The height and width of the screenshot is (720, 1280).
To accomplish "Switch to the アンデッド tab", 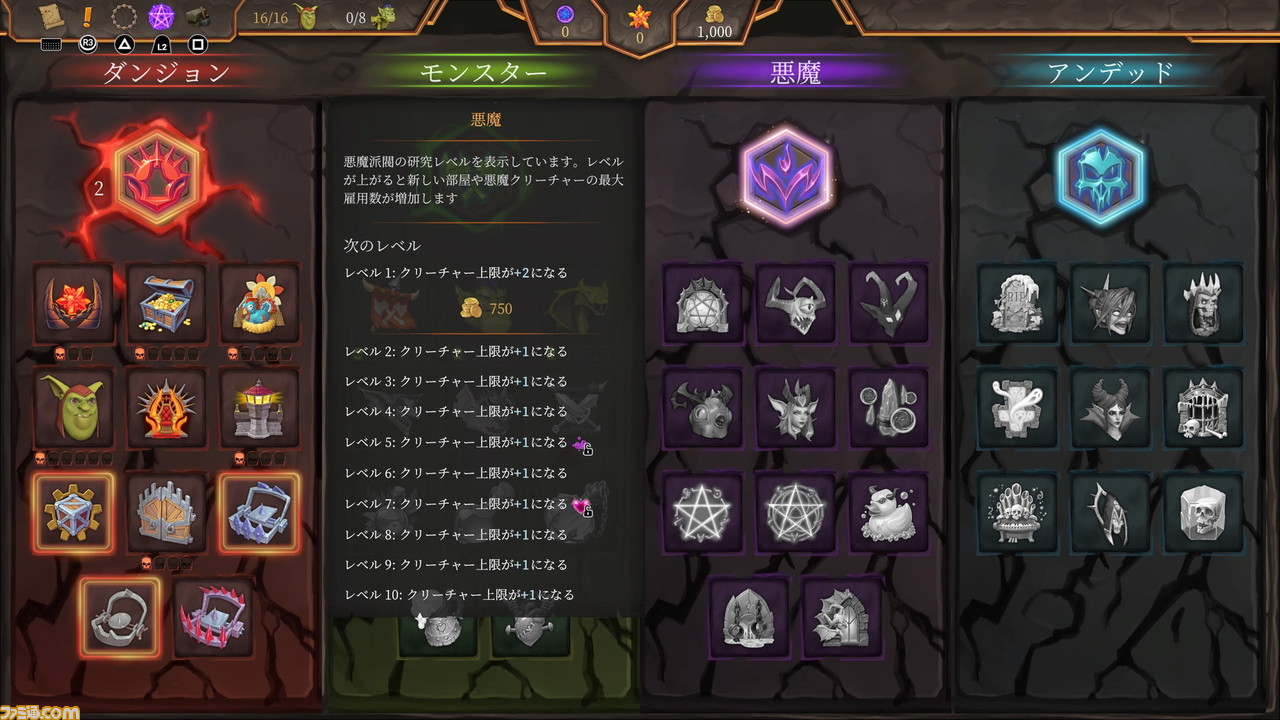I will pyautogui.click(x=1110, y=72).
